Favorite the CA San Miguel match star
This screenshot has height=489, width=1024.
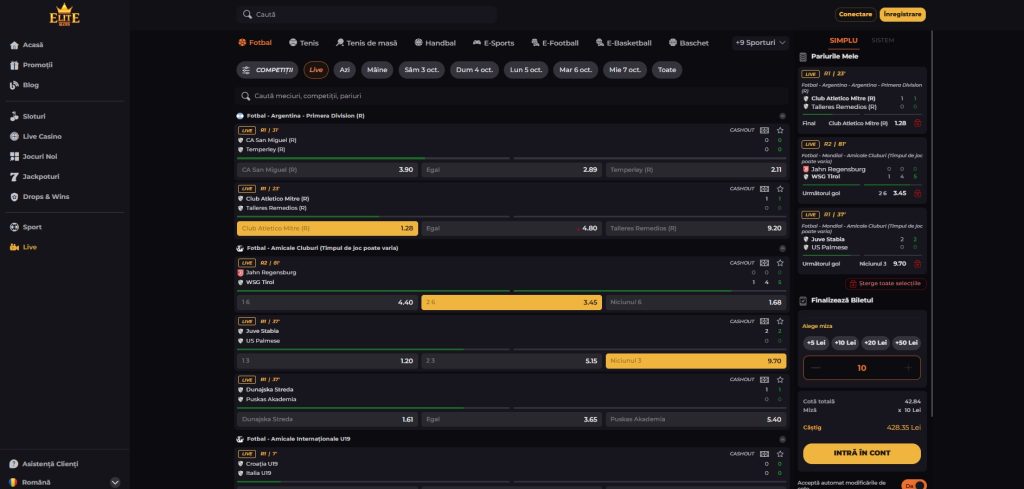(780, 130)
